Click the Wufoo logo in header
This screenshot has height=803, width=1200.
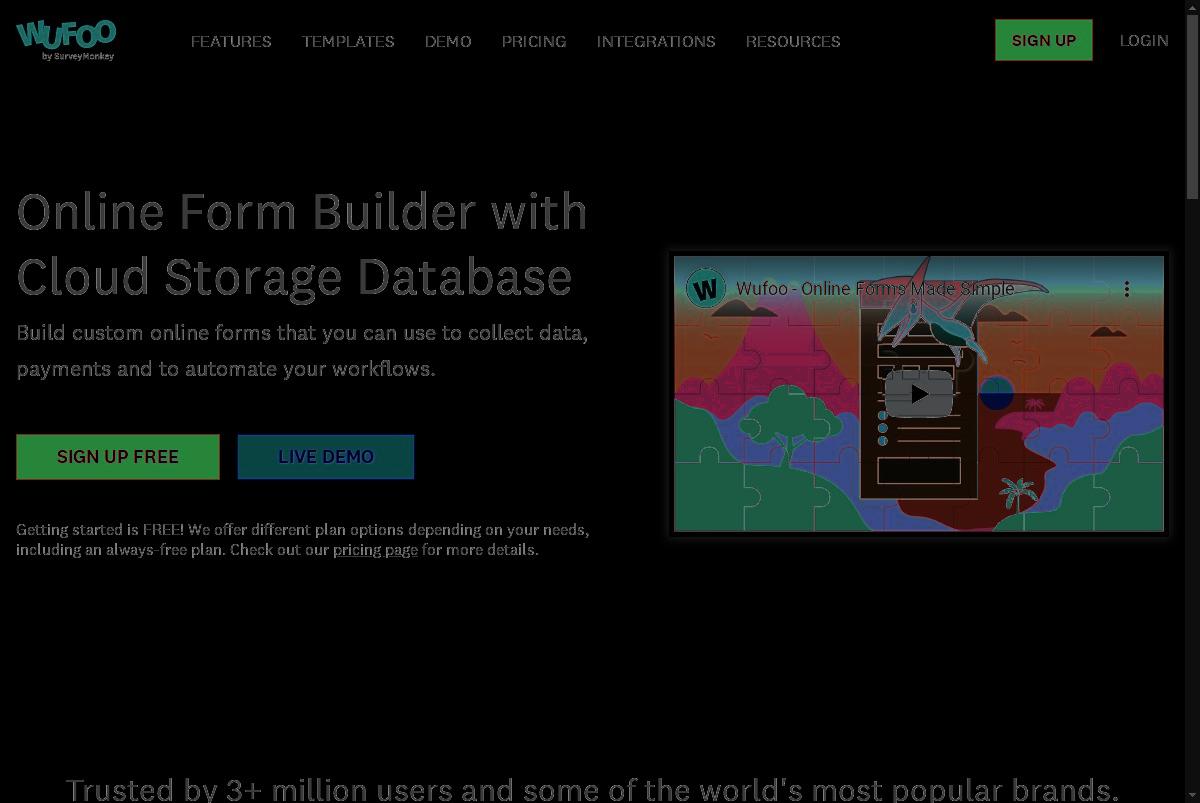click(66, 40)
